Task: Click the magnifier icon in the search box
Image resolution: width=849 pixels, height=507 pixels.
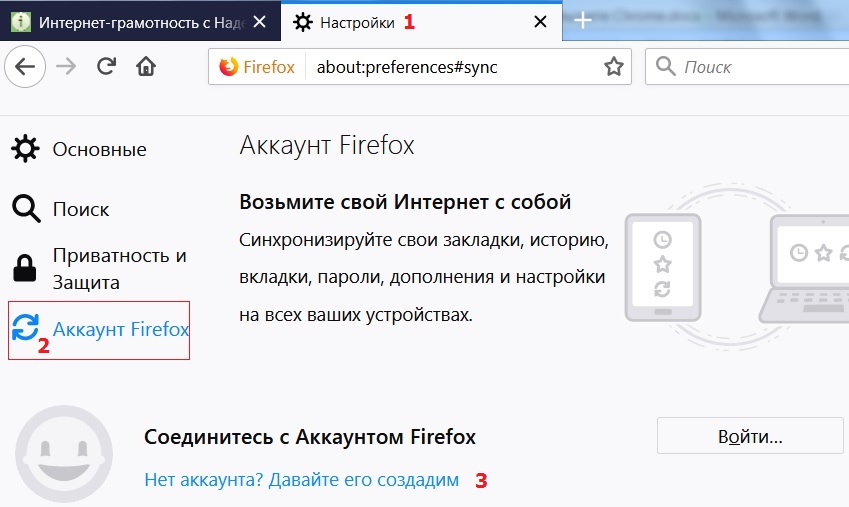Action: [x=665, y=67]
